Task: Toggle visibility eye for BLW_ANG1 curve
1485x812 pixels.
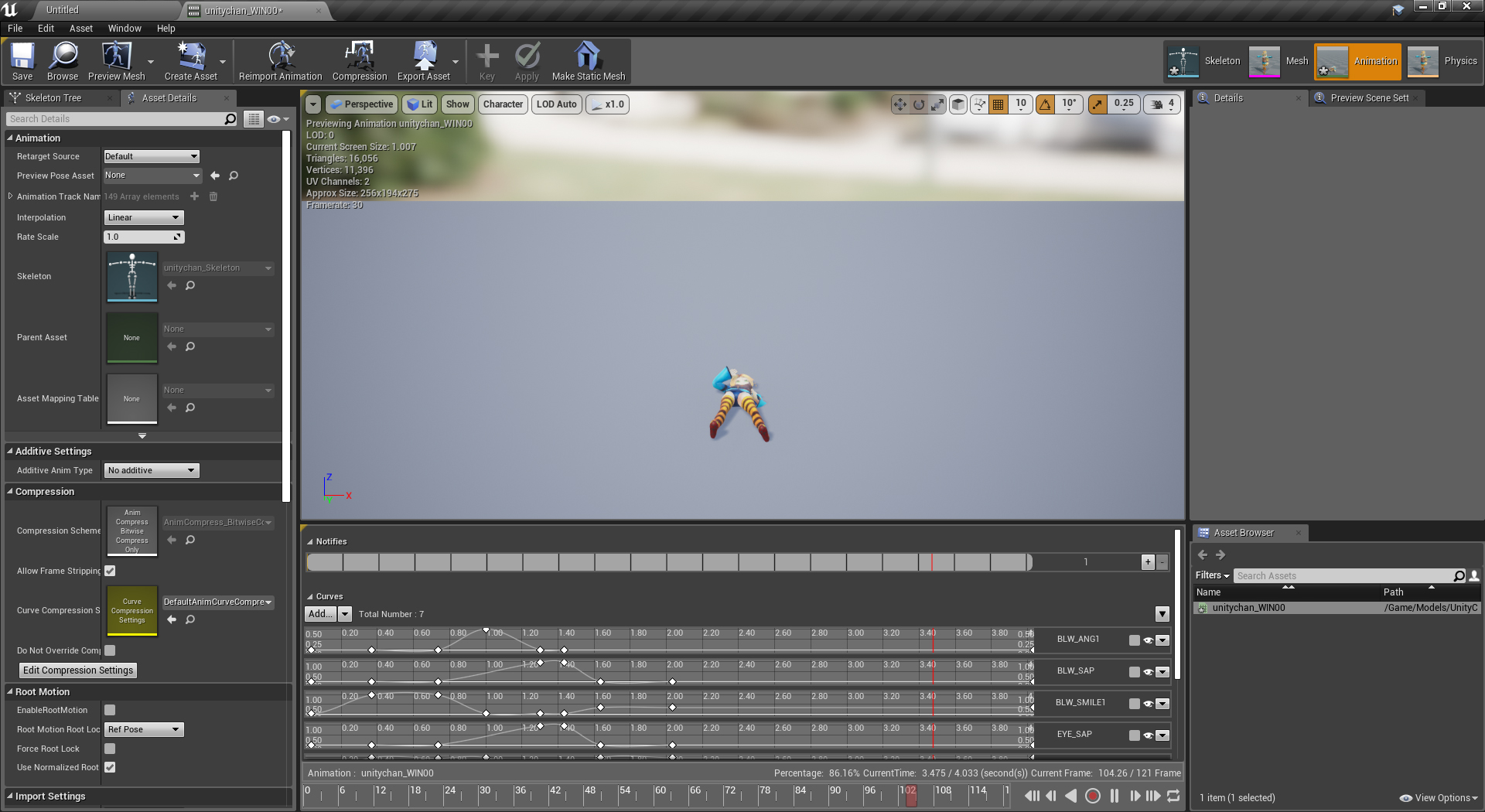Action: pos(1149,640)
